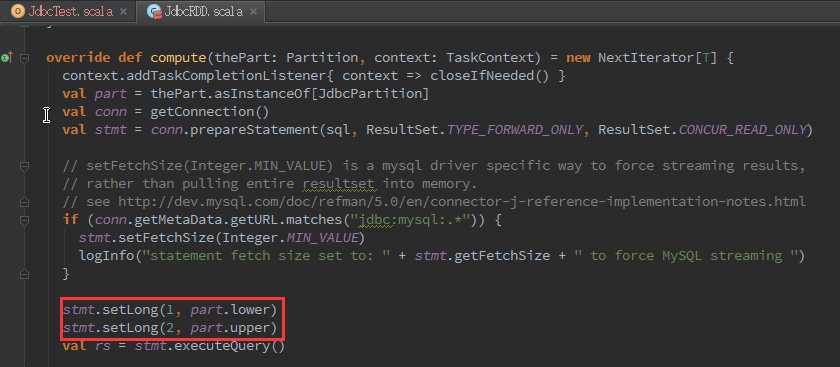840x367 pixels.
Task: Click the logInfo call
Action: click(x=106, y=256)
